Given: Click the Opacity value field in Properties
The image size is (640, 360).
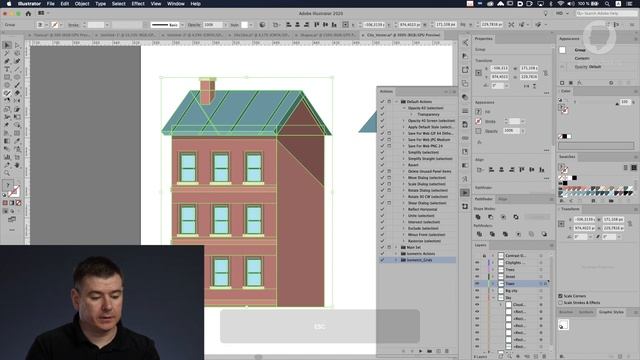Looking at the screenshot, I should 510,131.
